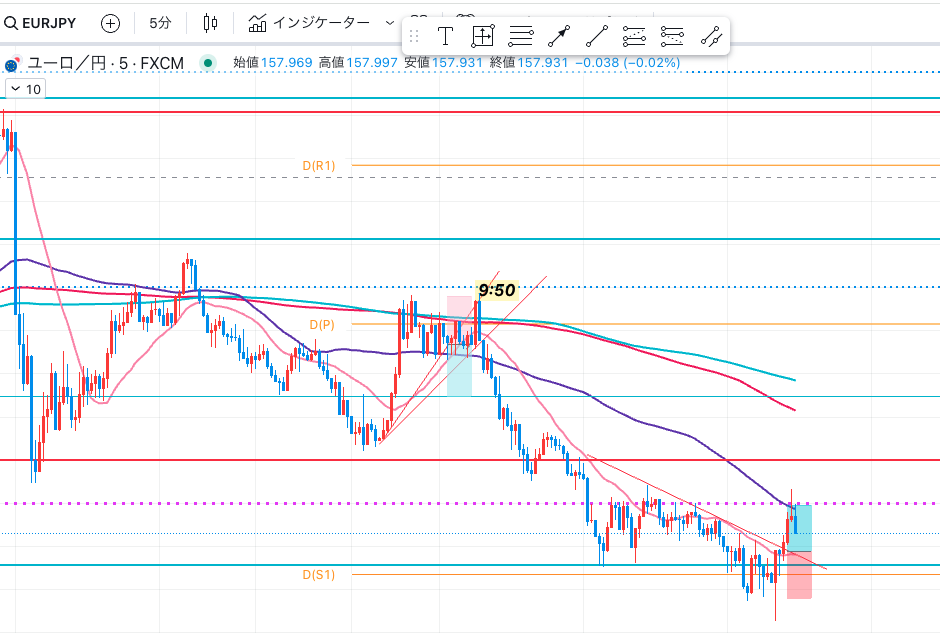Open the 5分 timeframe dropdown
The width and height of the screenshot is (940, 633).
pos(160,22)
